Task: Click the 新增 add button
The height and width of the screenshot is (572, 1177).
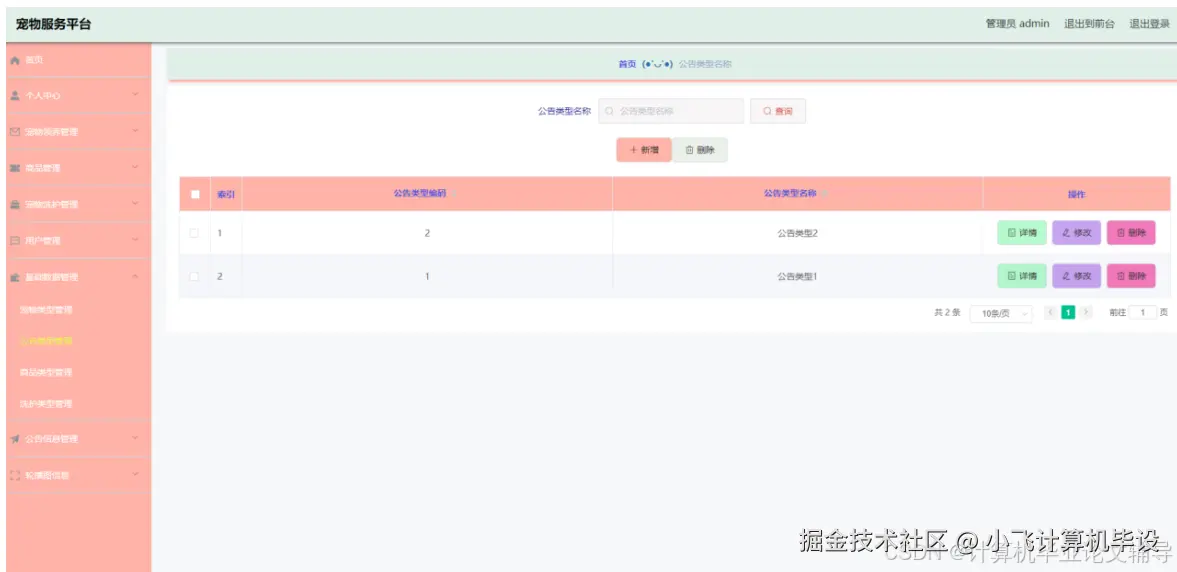Action: coord(644,150)
